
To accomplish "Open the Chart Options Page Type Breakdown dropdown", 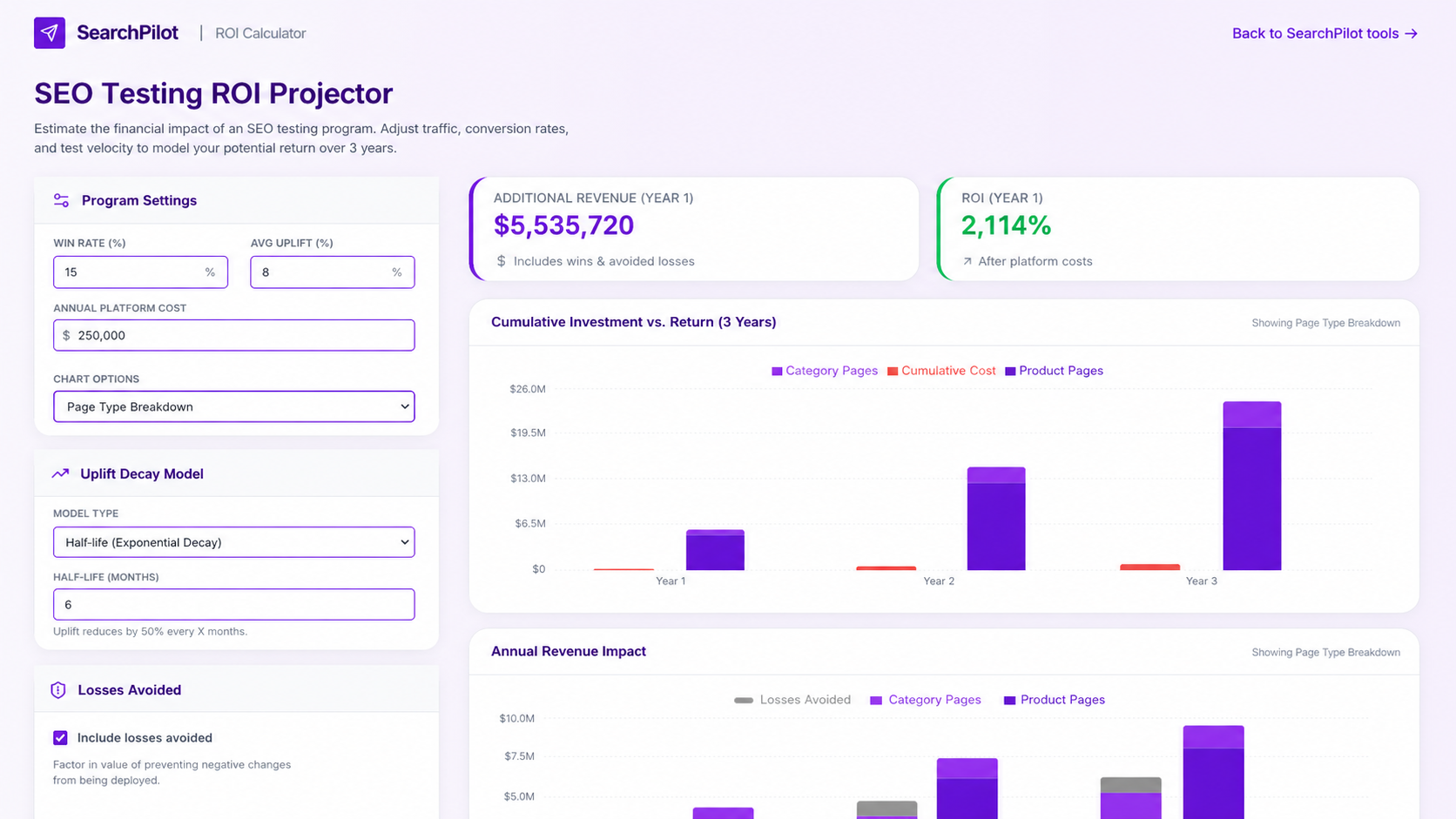I will coord(234,406).
